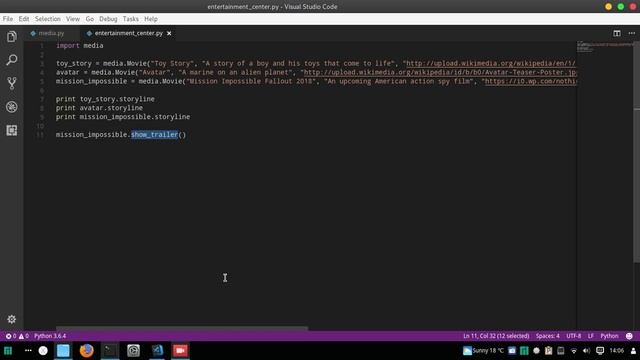Click the three-dot taskbar icon
This screenshot has width=640, height=360.
[28, 351]
